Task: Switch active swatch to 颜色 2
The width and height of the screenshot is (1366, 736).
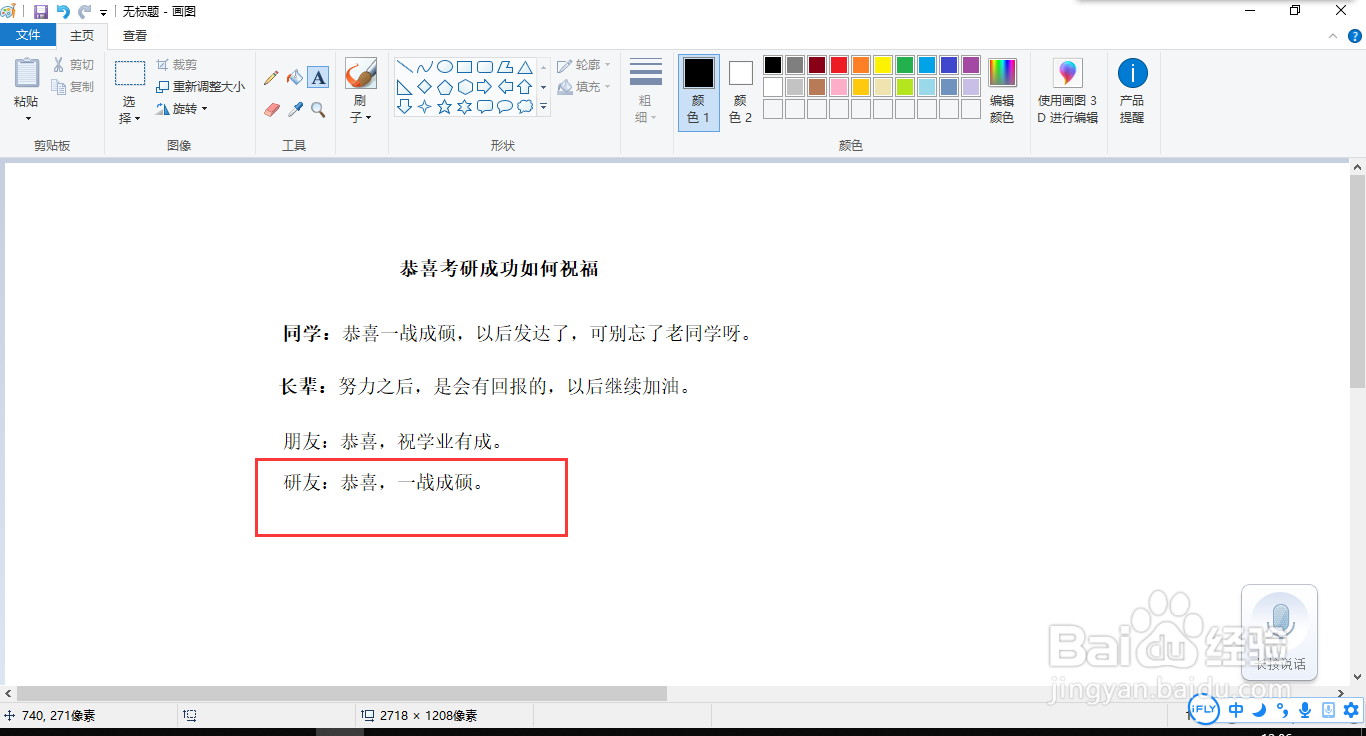Action: pos(740,90)
